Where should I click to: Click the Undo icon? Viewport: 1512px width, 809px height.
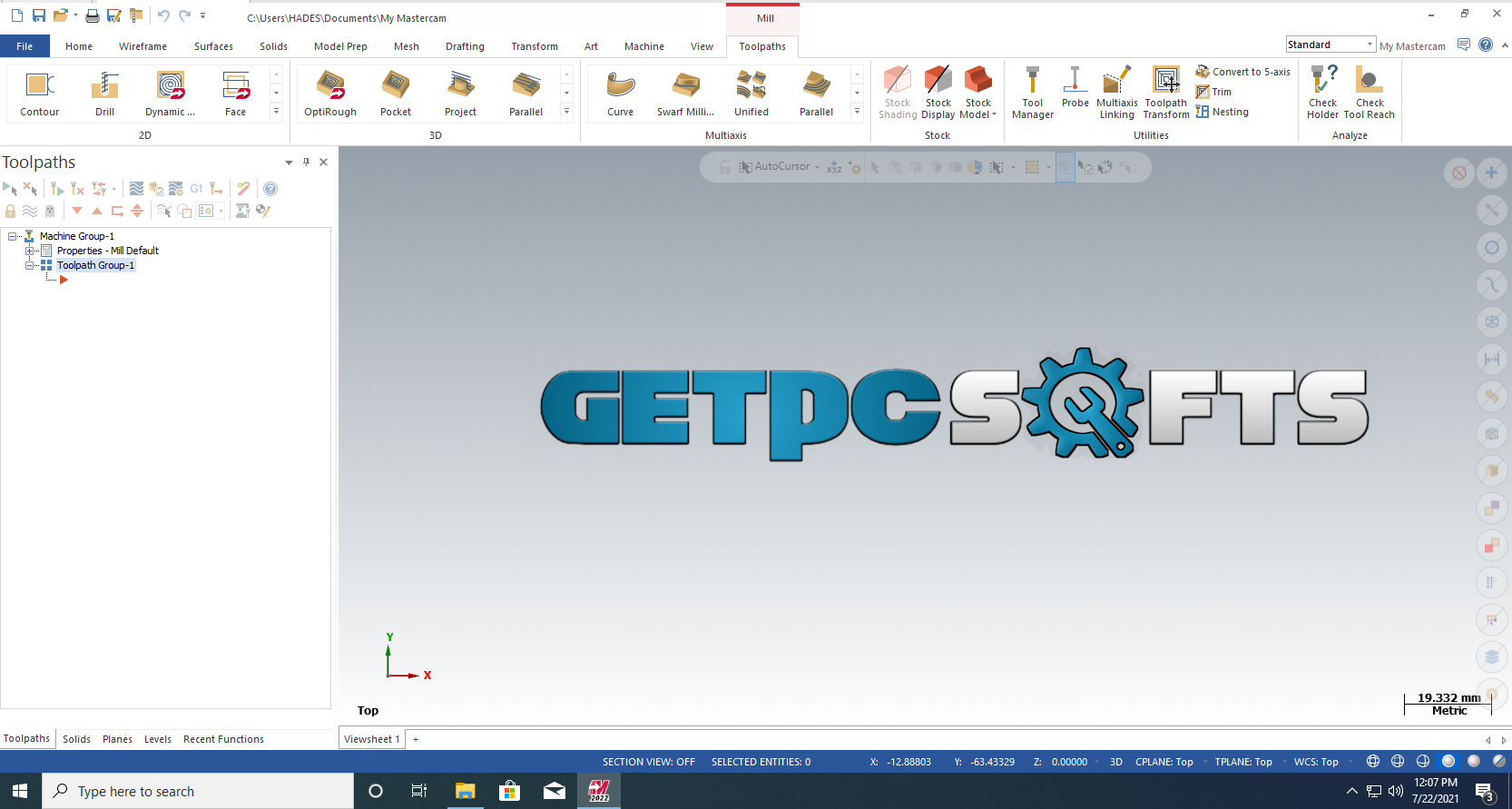[x=163, y=15]
